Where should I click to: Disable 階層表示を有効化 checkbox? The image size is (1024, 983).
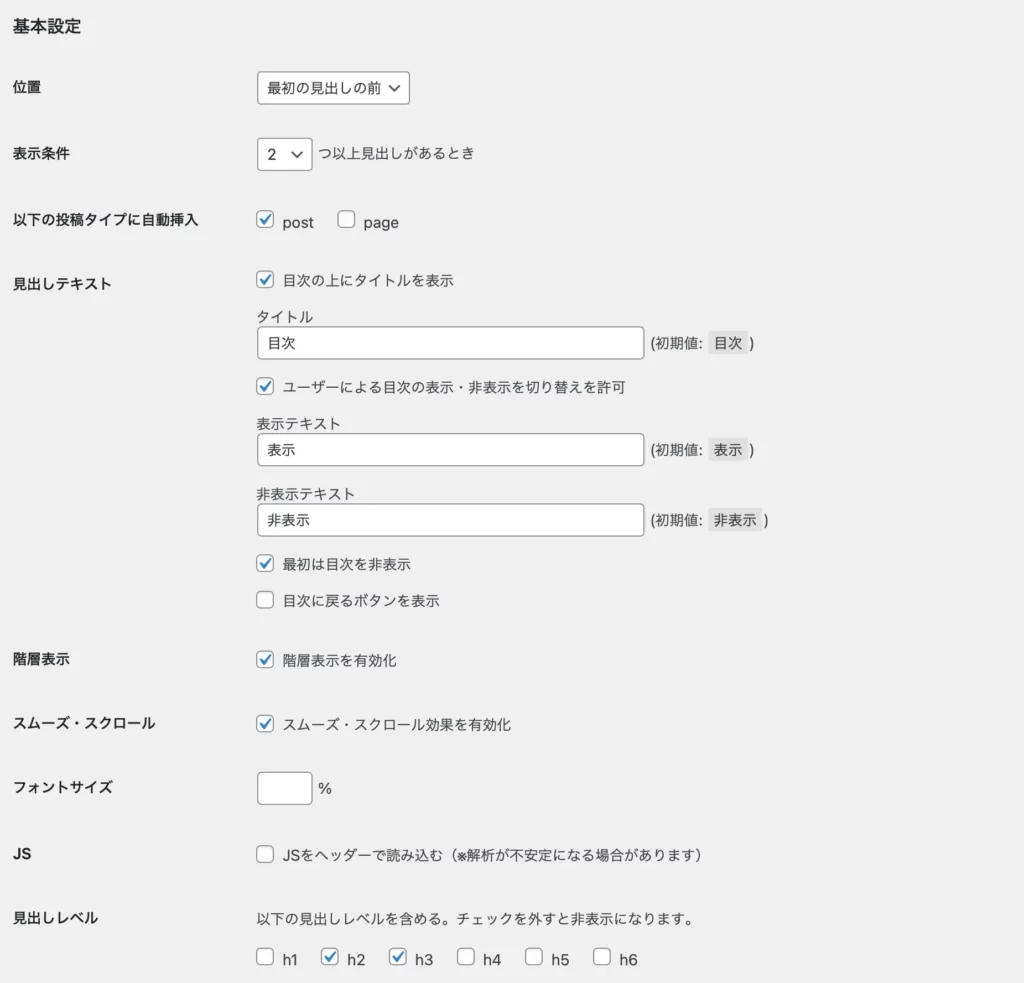pyautogui.click(x=265, y=660)
